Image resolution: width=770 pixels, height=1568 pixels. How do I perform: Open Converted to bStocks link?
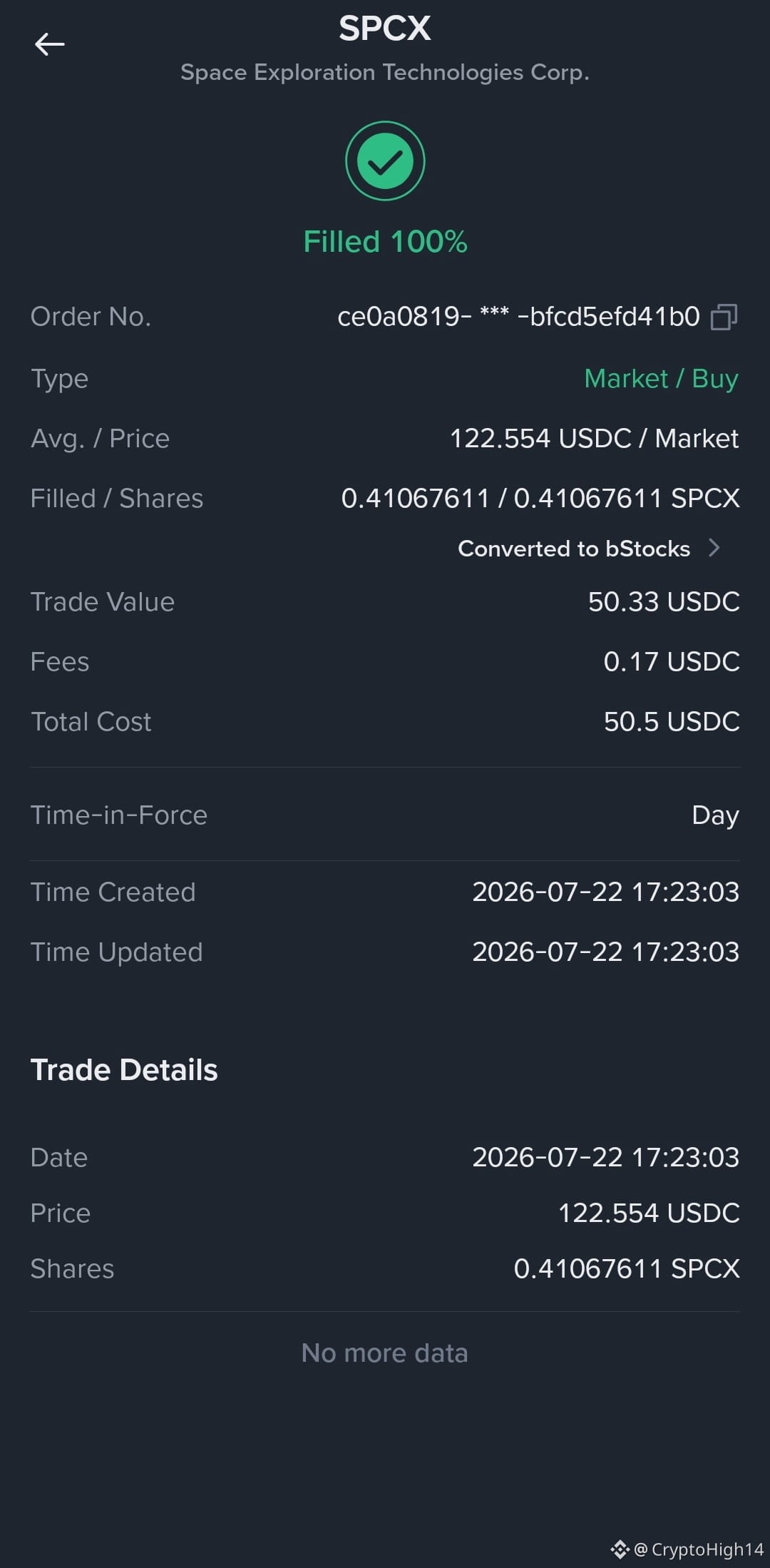[574, 548]
